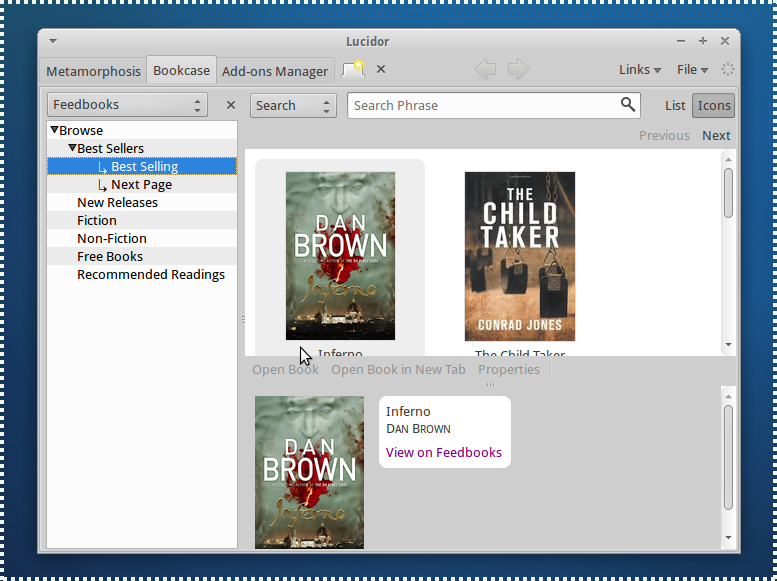The image size is (777, 581).
Task: Click the details pane scrollbar thumb
Action: [728, 457]
